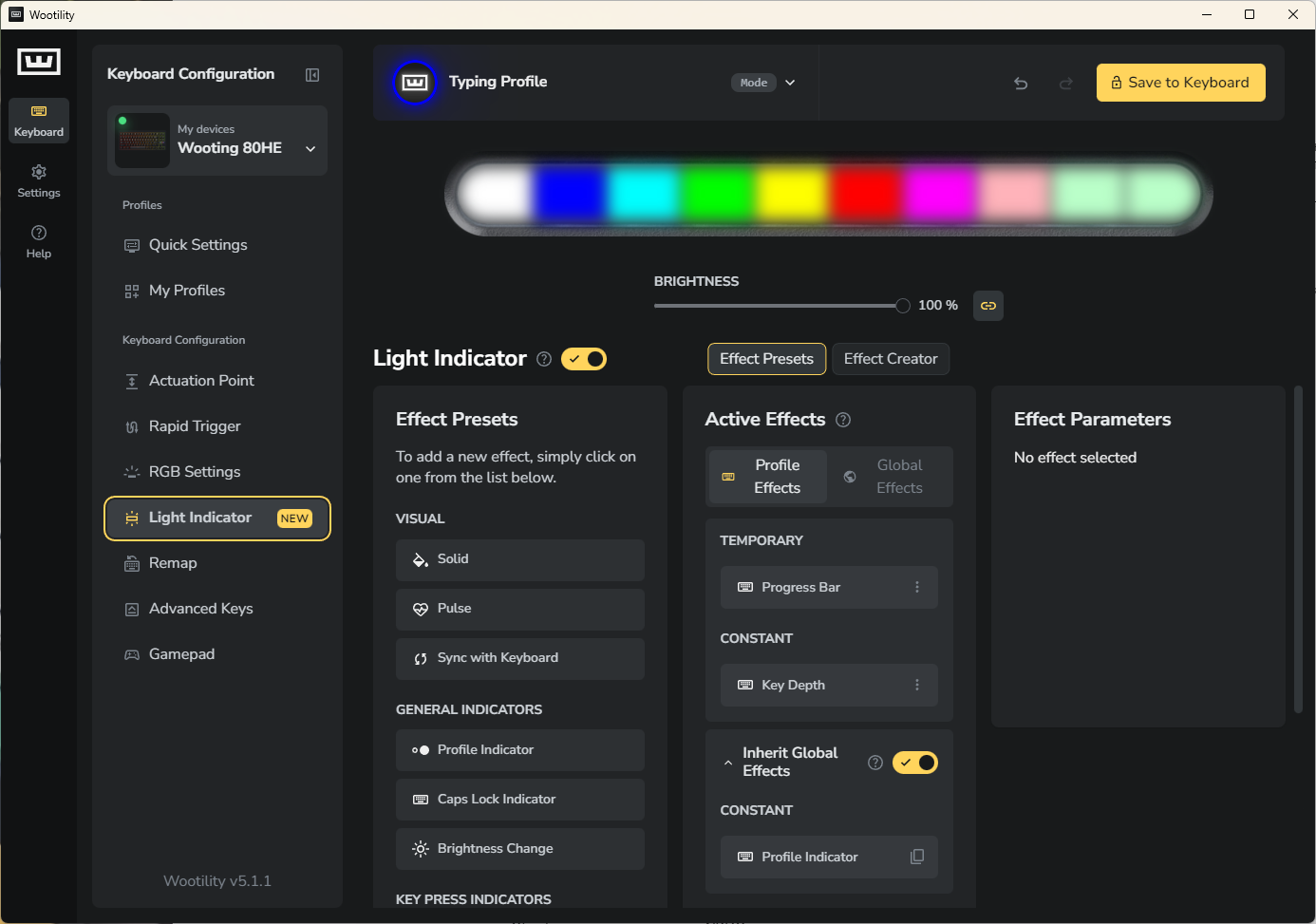Viewport: 1316px width, 924px height.
Task: Select Light Indicator in the sidebar
Action: coord(217,519)
